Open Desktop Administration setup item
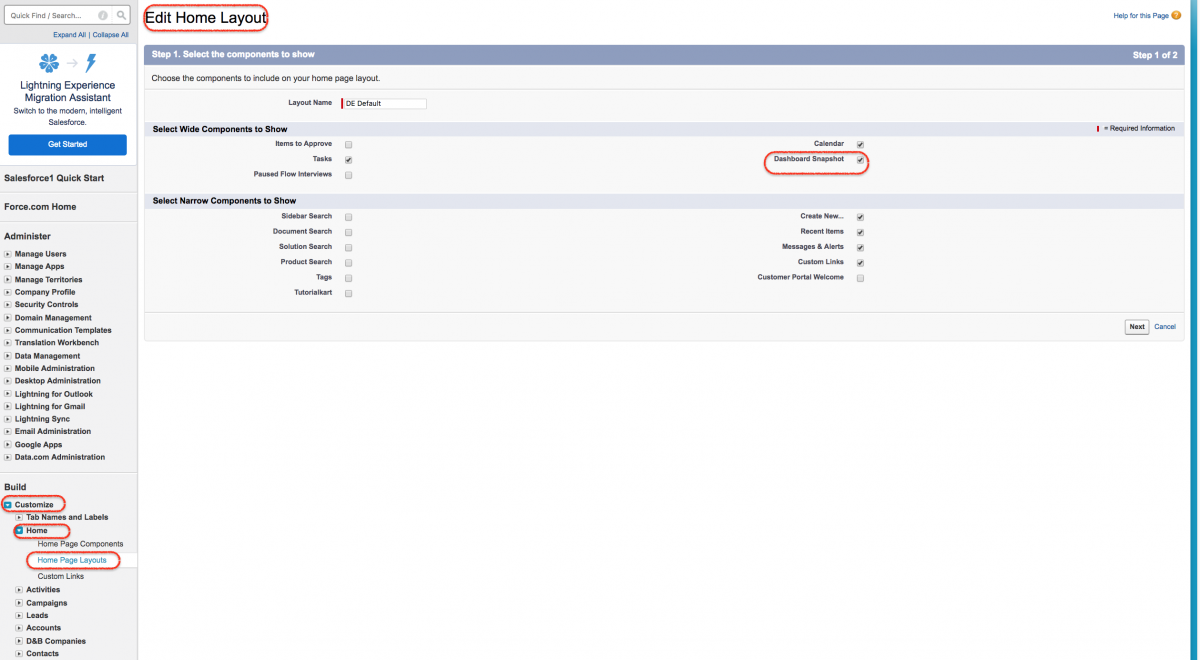Image resolution: width=1200 pixels, height=660 pixels. click(x=58, y=381)
